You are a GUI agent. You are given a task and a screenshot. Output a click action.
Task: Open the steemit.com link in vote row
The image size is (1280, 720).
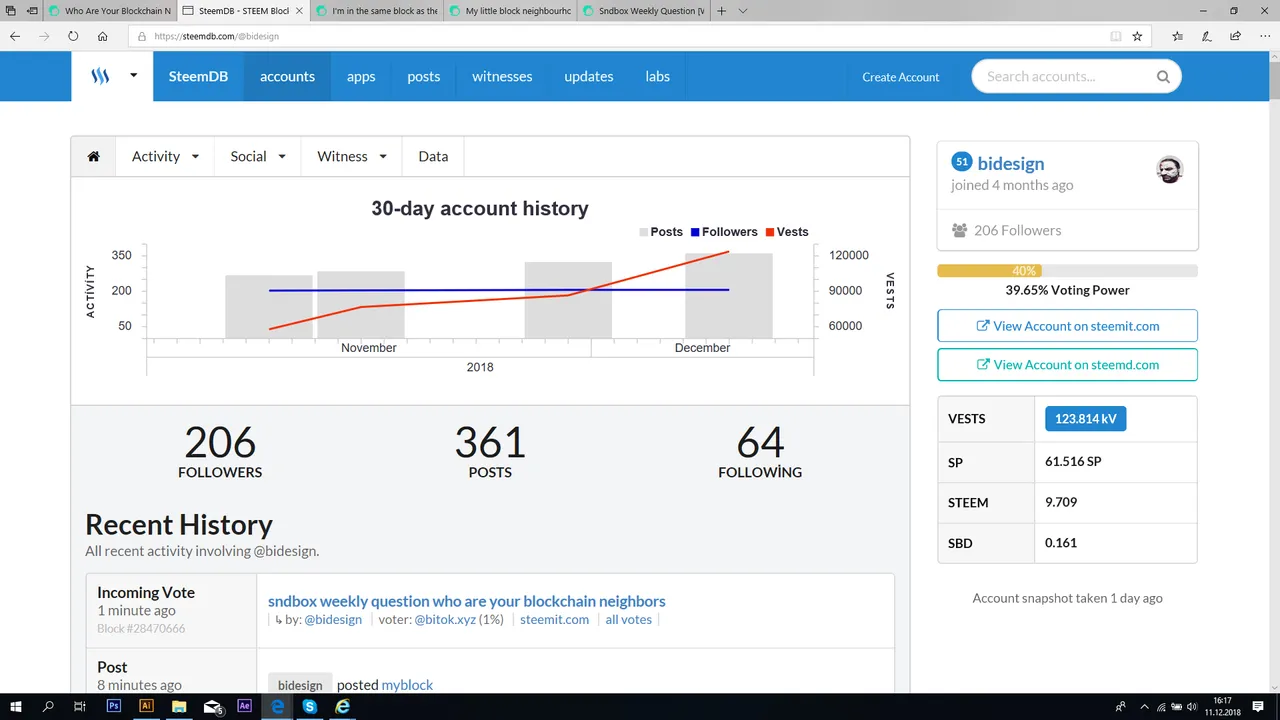click(554, 620)
